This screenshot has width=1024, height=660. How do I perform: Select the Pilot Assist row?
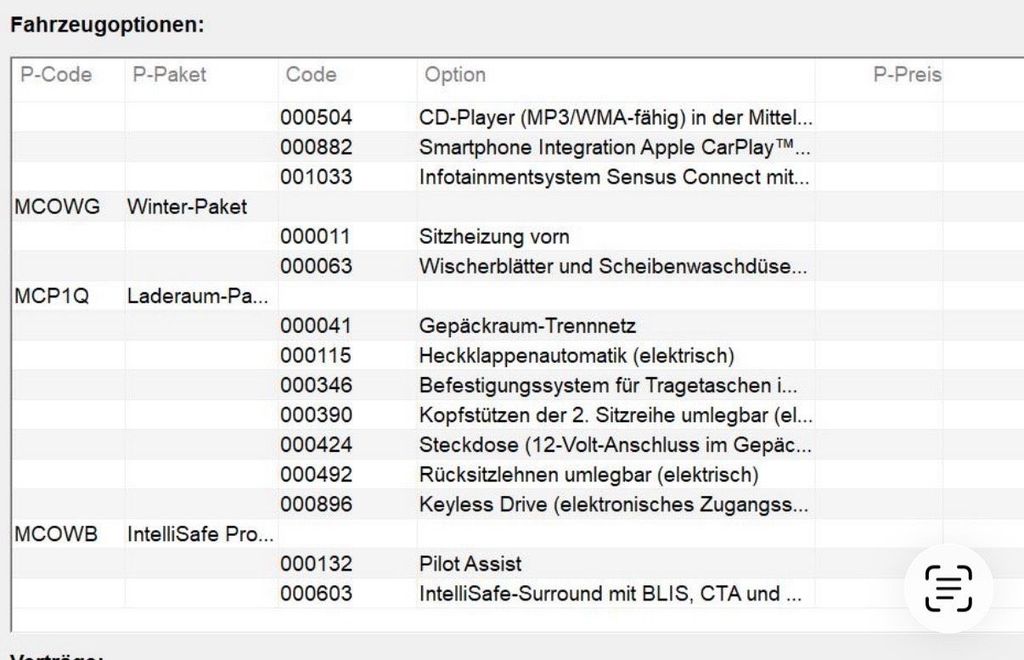click(517, 564)
